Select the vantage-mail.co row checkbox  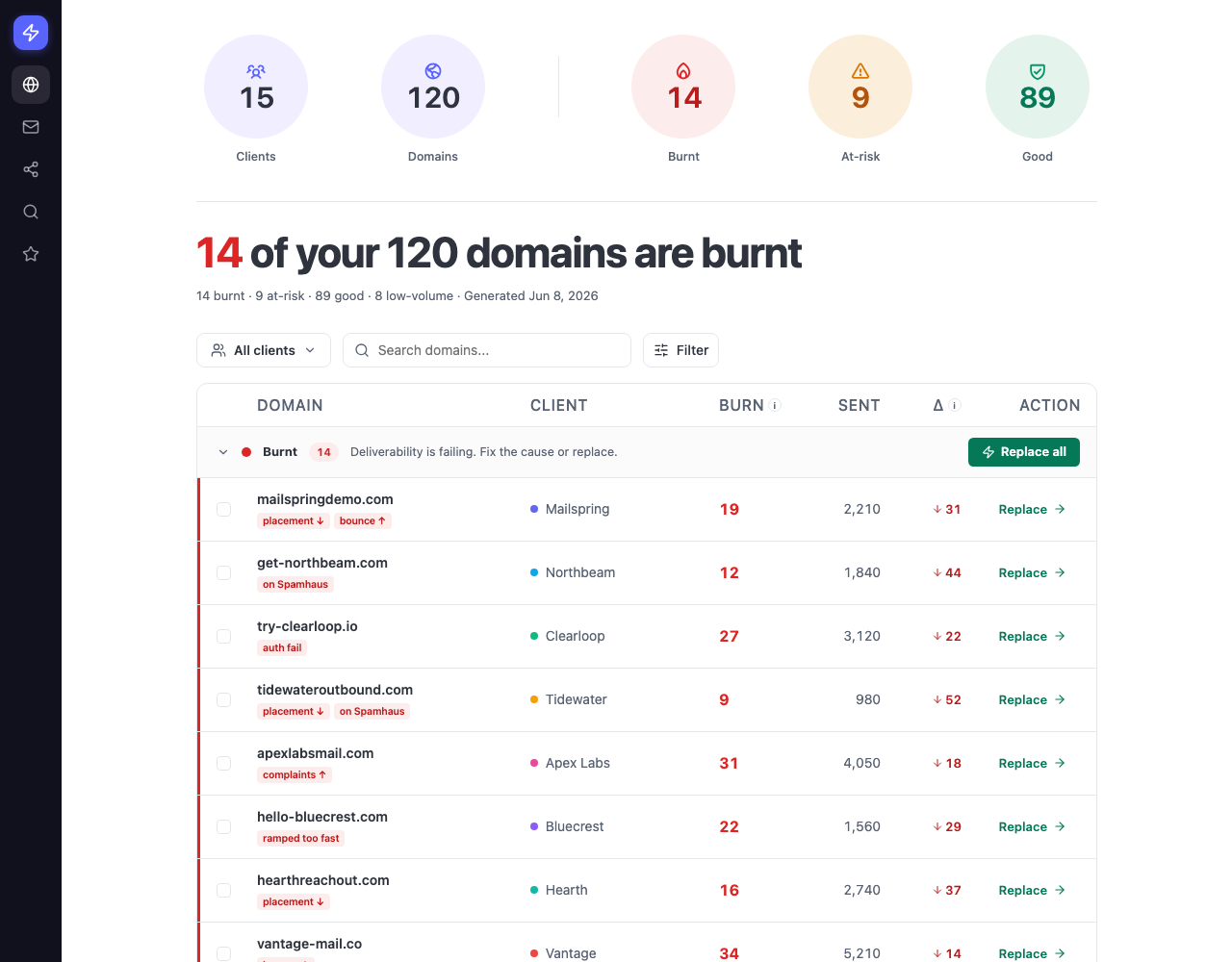[223, 953]
